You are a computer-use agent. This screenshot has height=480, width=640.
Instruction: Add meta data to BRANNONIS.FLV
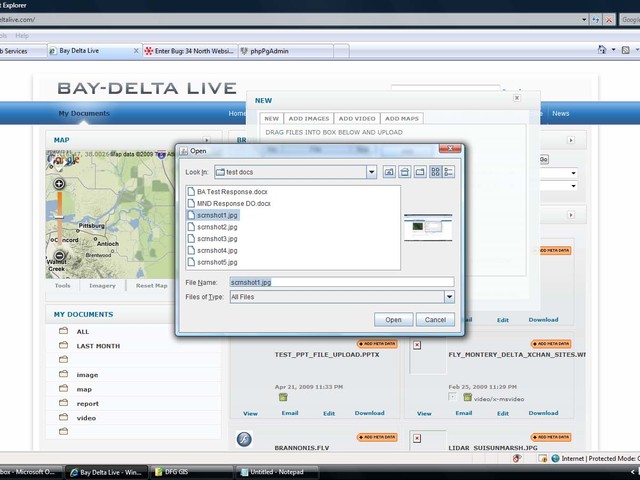point(377,437)
